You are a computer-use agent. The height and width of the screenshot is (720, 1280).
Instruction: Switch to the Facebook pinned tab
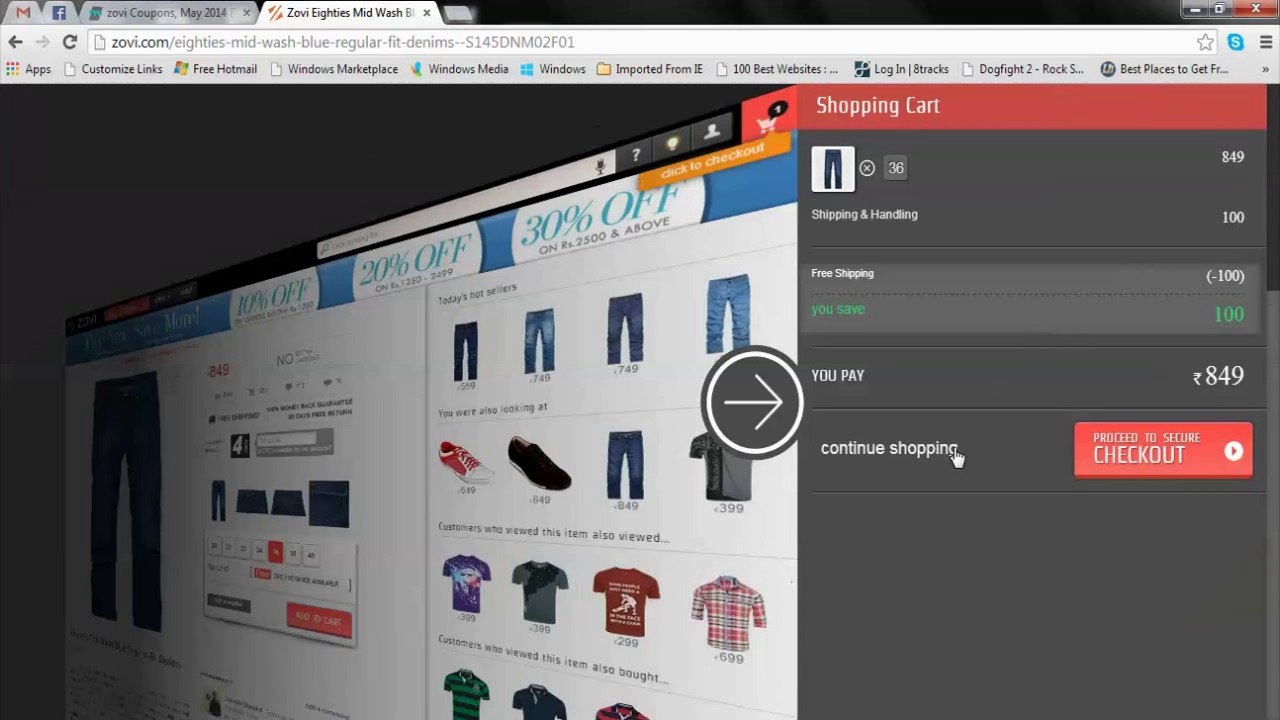[x=59, y=13]
